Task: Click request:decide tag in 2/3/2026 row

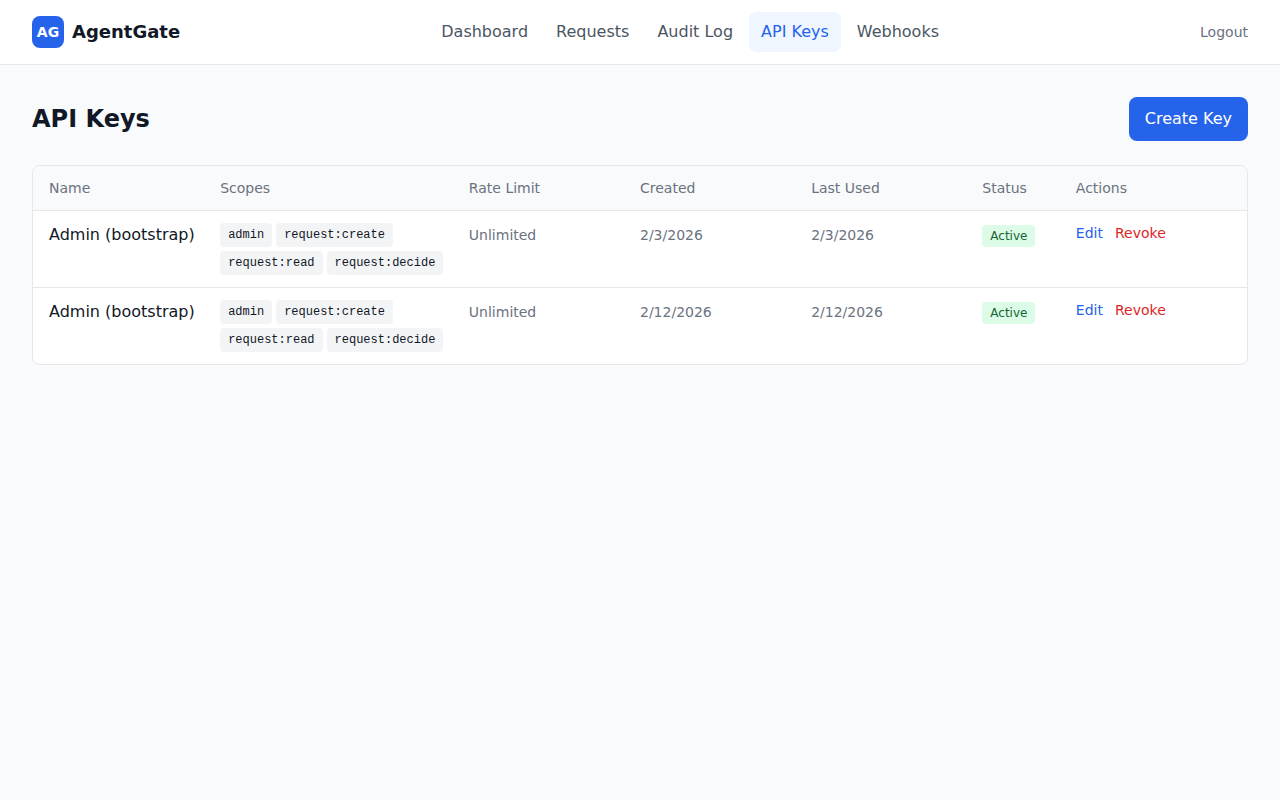Action: (x=385, y=263)
